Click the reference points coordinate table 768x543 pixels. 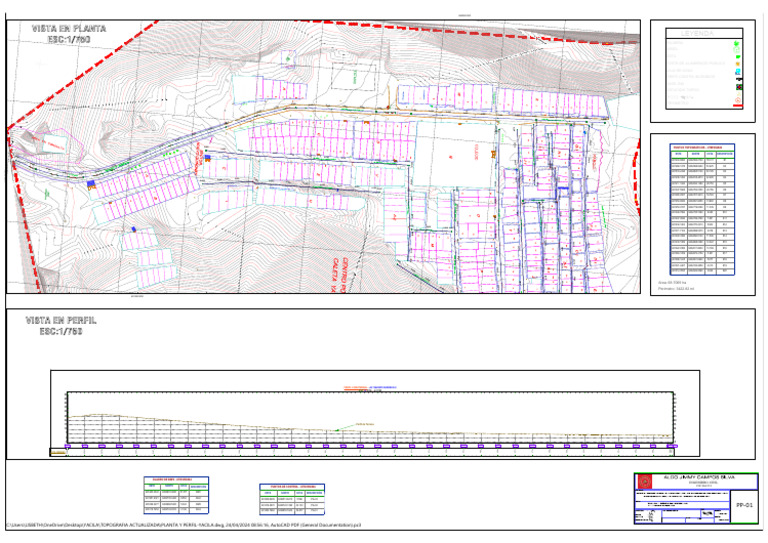pyautogui.click(x=702, y=210)
